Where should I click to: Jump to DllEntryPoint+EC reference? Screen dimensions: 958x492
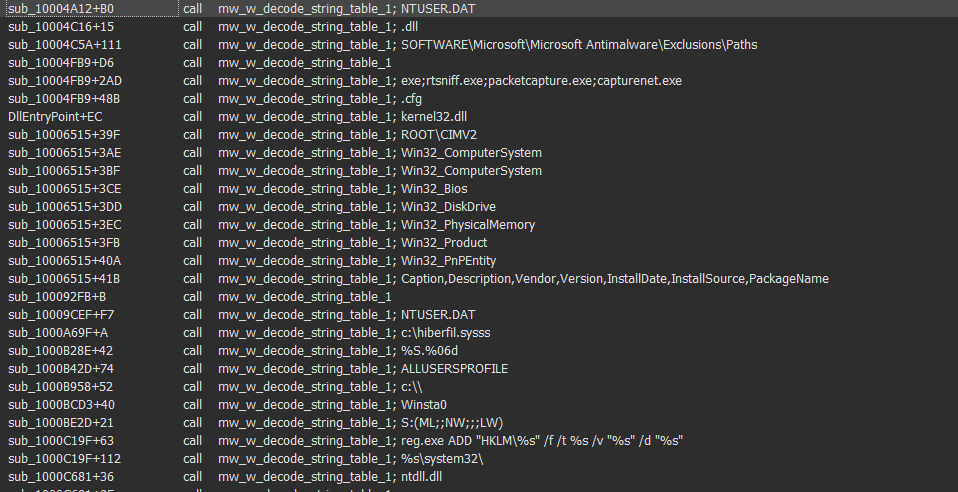pyautogui.click(x=55, y=116)
